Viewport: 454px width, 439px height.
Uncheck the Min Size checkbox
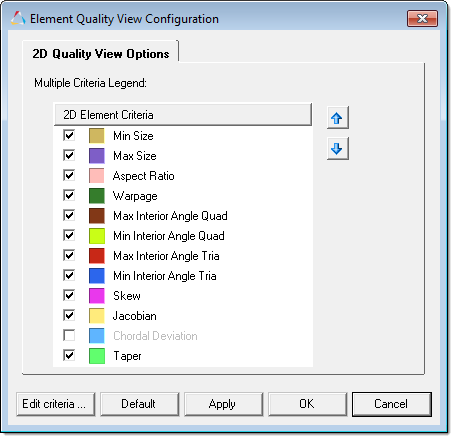(x=69, y=135)
